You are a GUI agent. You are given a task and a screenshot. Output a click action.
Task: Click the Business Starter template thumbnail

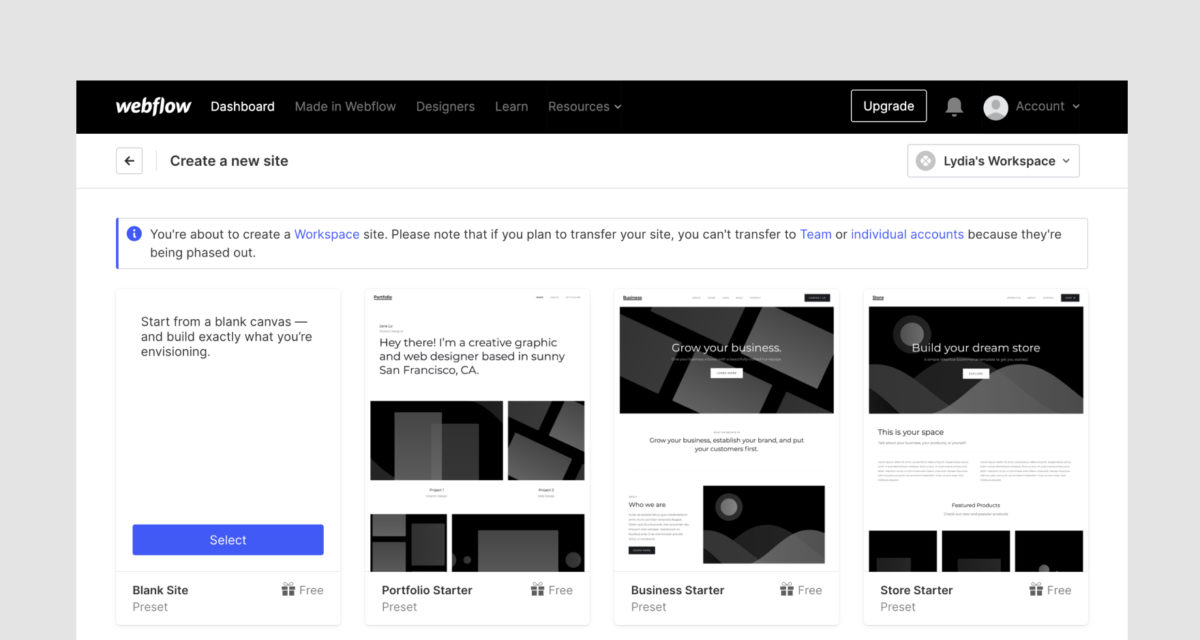726,430
